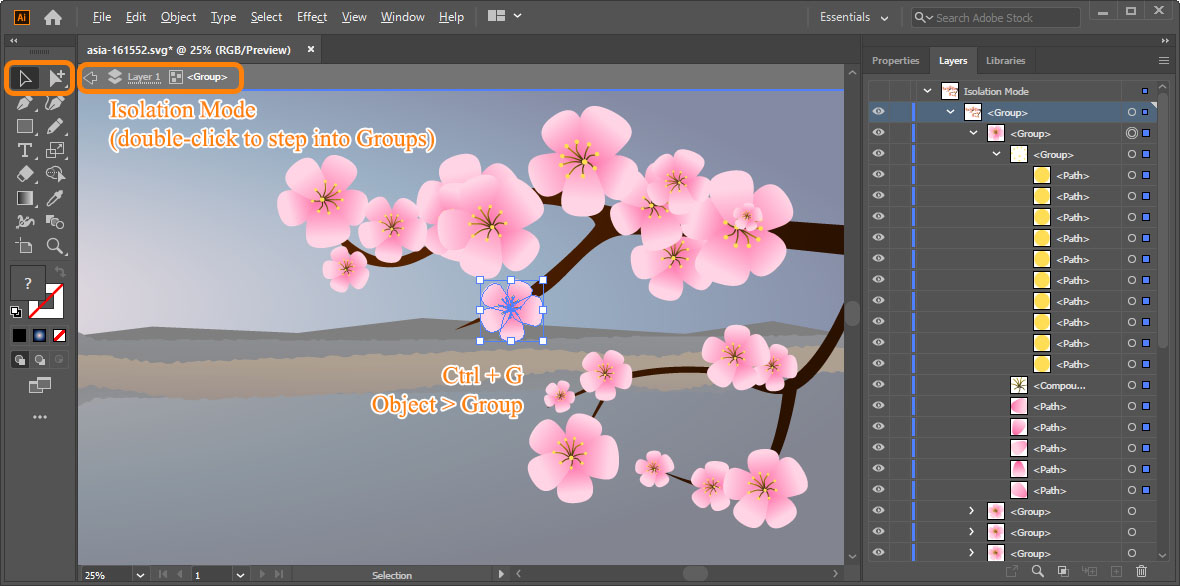Hide the Compound path layer

pyautogui.click(x=878, y=385)
